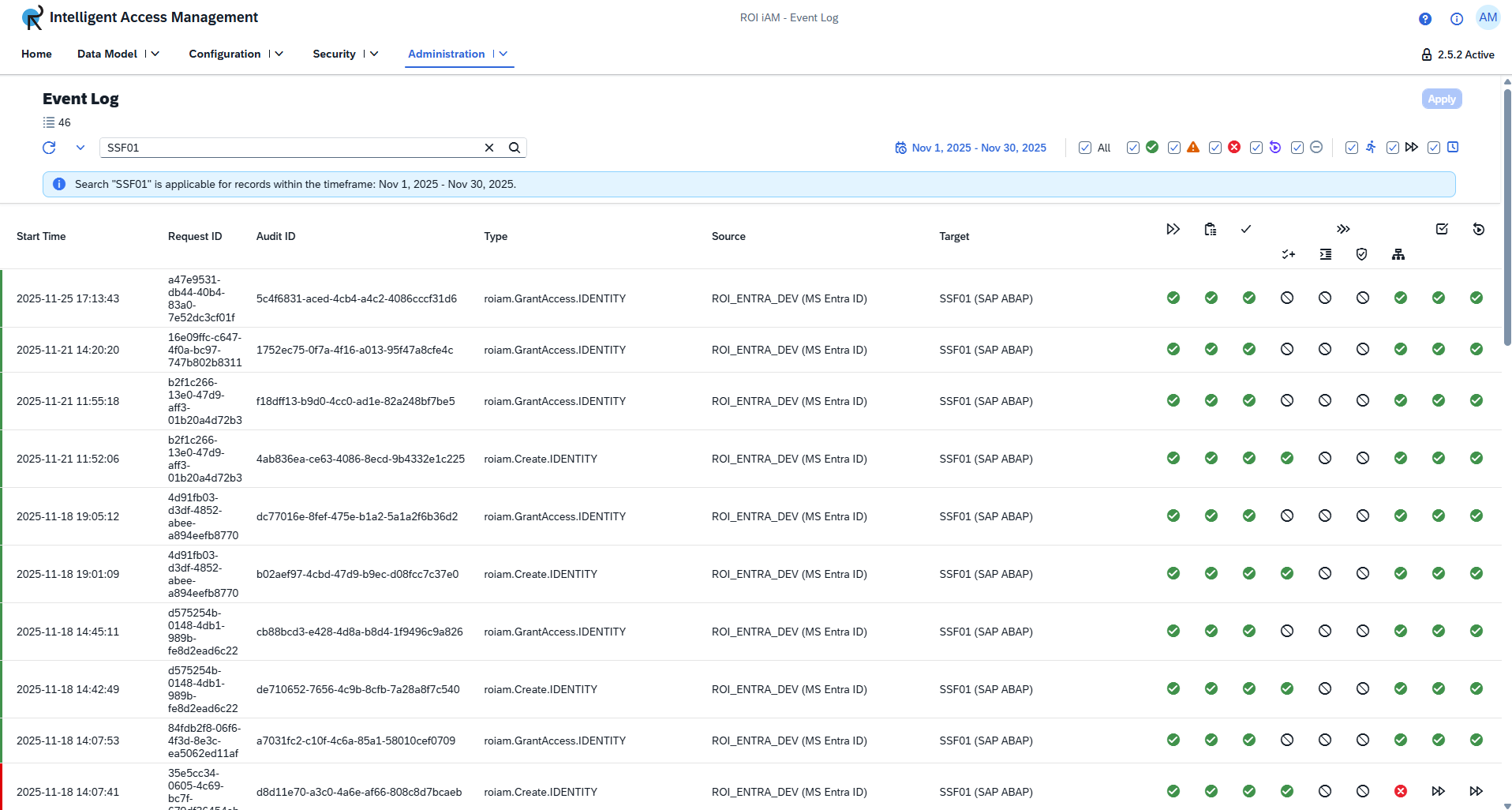Click the info icon in the top bar
Viewport: 1512px width, 810px height.
point(1457,19)
